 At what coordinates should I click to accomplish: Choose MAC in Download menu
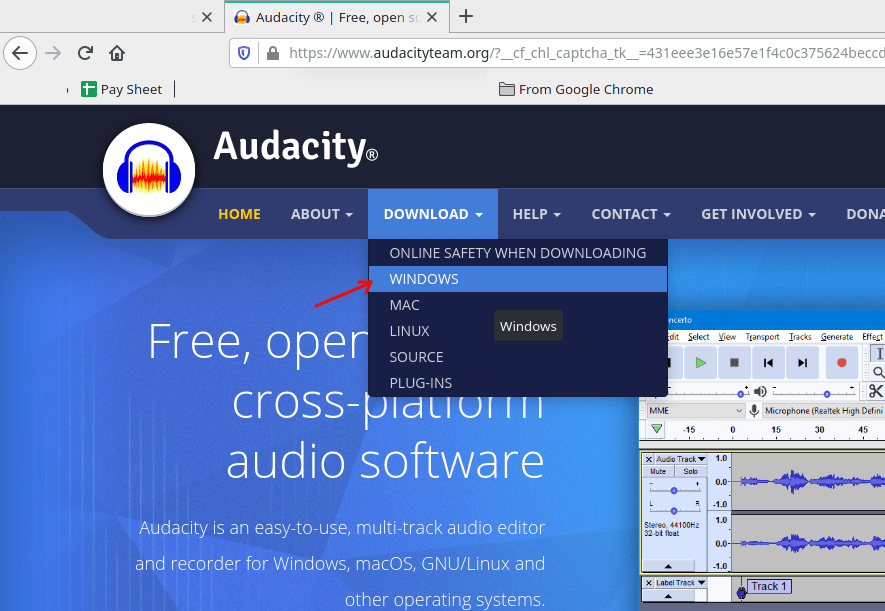(518, 305)
